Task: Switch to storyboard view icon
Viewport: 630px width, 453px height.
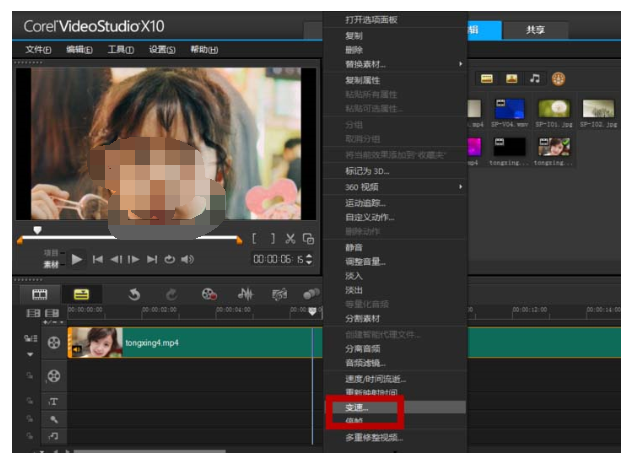Action: [x=39, y=295]
